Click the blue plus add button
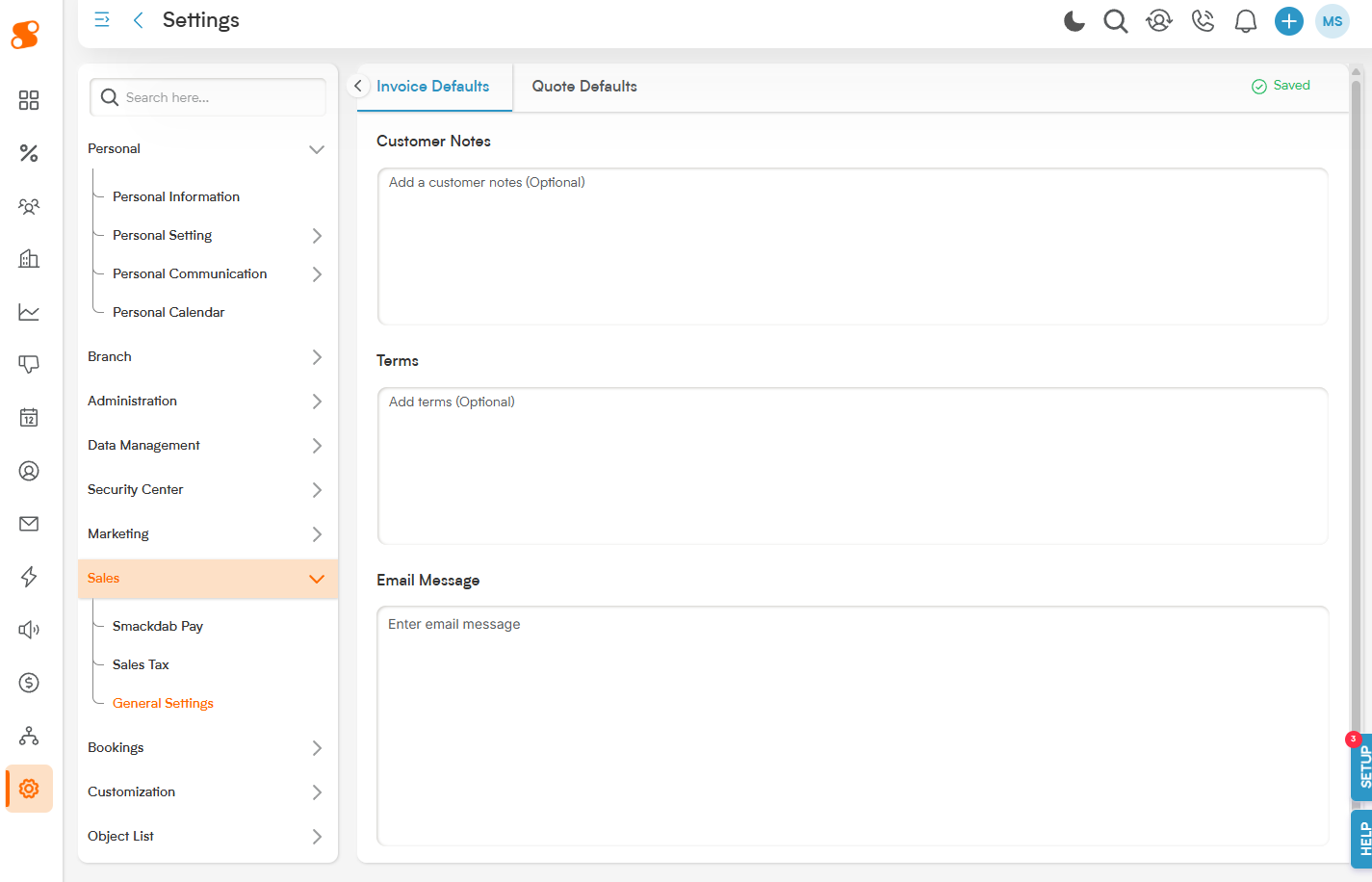Viewport: 1372px width, 882px height. (x=1289, y=21)
